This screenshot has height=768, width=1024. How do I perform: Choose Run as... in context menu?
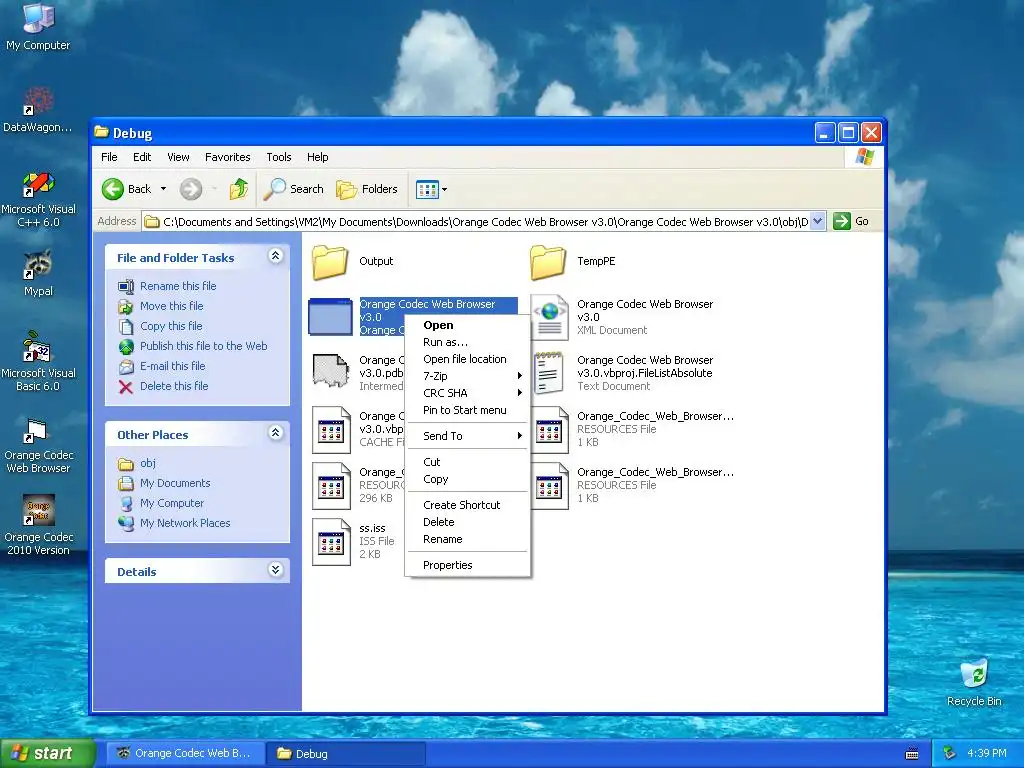(468, 342)
